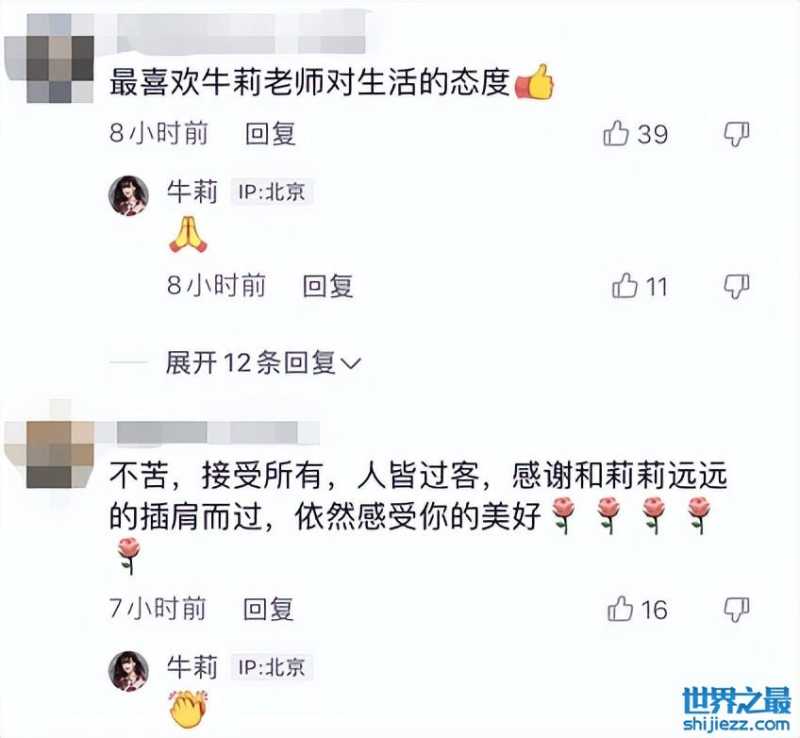
Task: Open 牛莉 username in the bottom reply
Action: 192,667
